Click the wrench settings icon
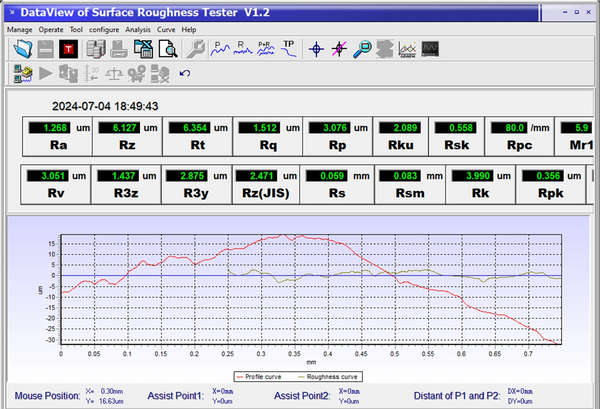This screenshot has width=600, height=409. pyautogui.click(x=197, y=48)
